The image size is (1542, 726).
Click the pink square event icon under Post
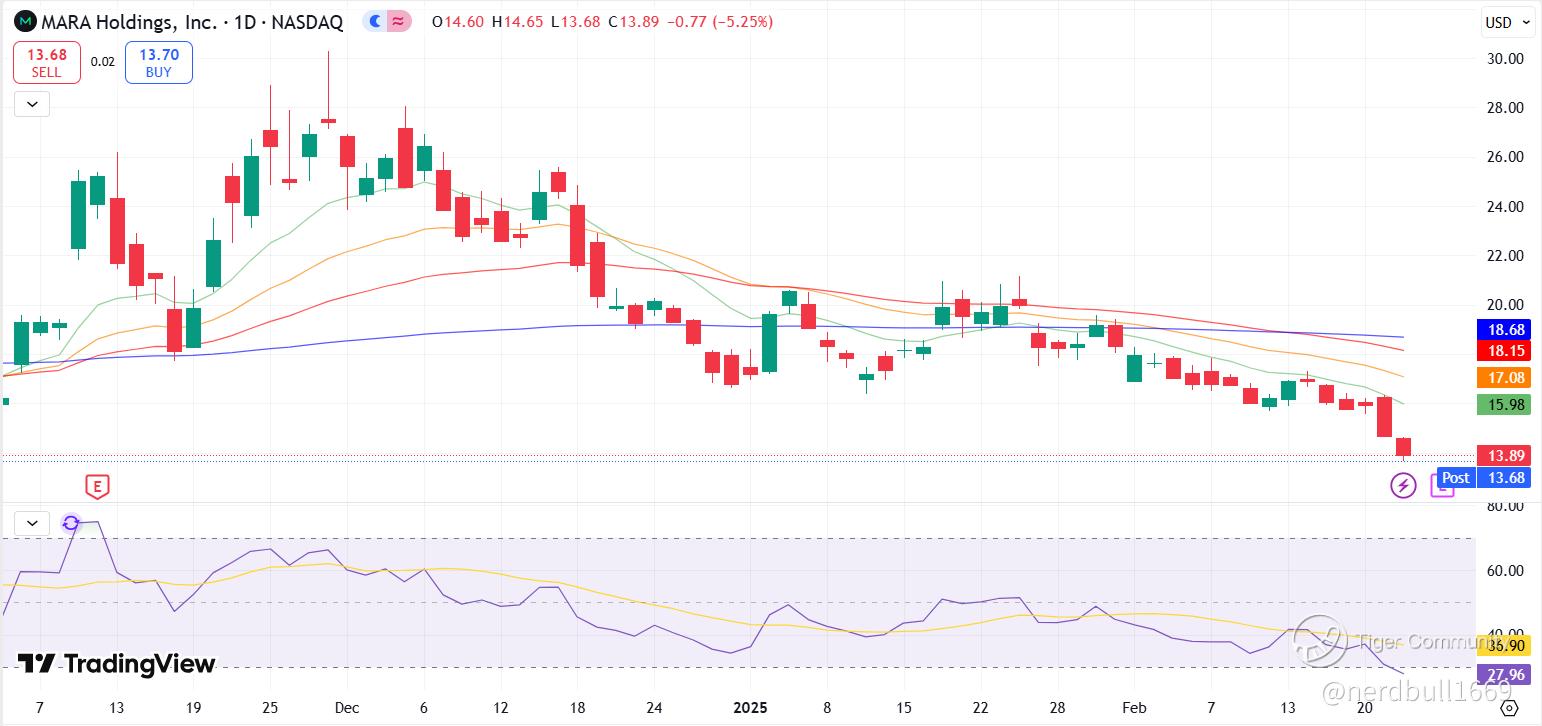[1442, 486]
